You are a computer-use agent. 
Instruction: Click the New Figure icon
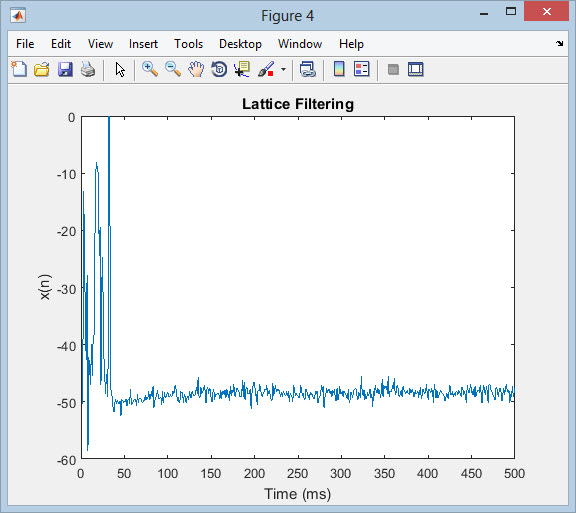coord(19,69)
